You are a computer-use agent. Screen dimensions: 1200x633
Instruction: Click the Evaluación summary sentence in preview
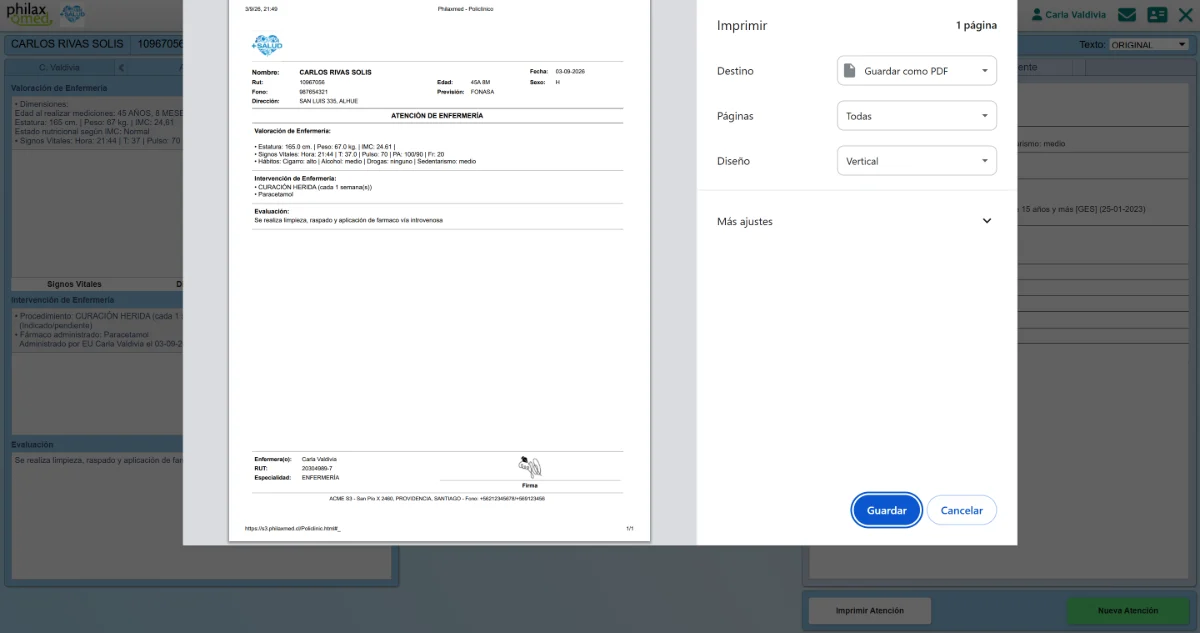tap(348, 219)
